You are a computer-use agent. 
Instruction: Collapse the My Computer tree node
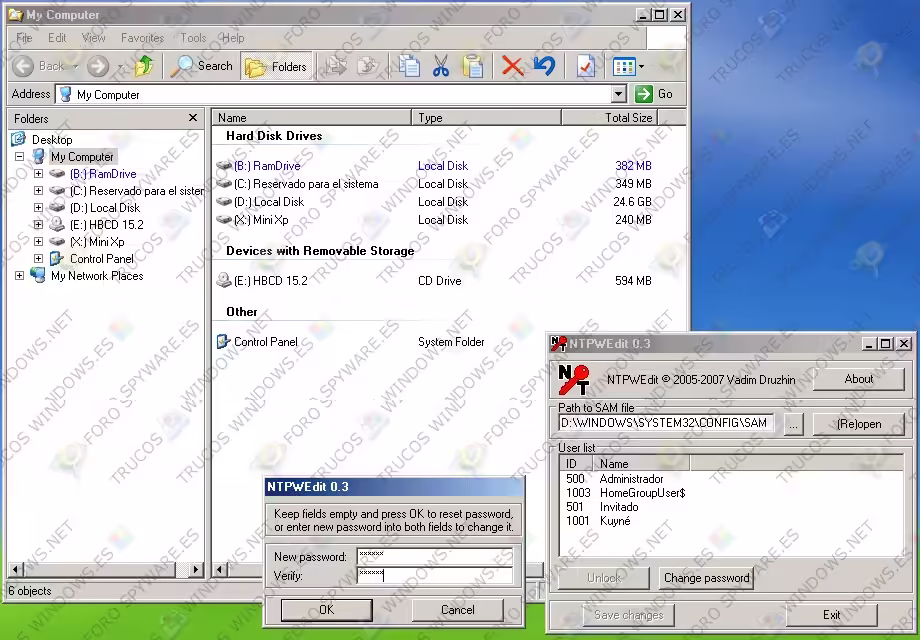pos(19,156)
